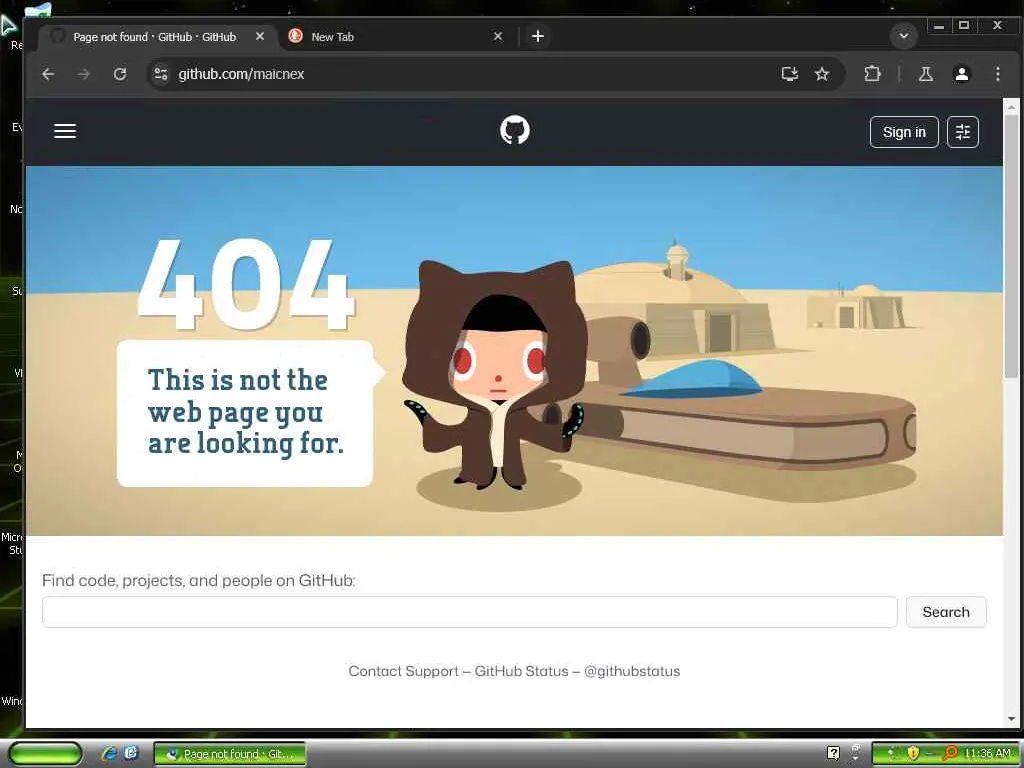Click the GitHub Octocat logo in header

click(515, 131)
